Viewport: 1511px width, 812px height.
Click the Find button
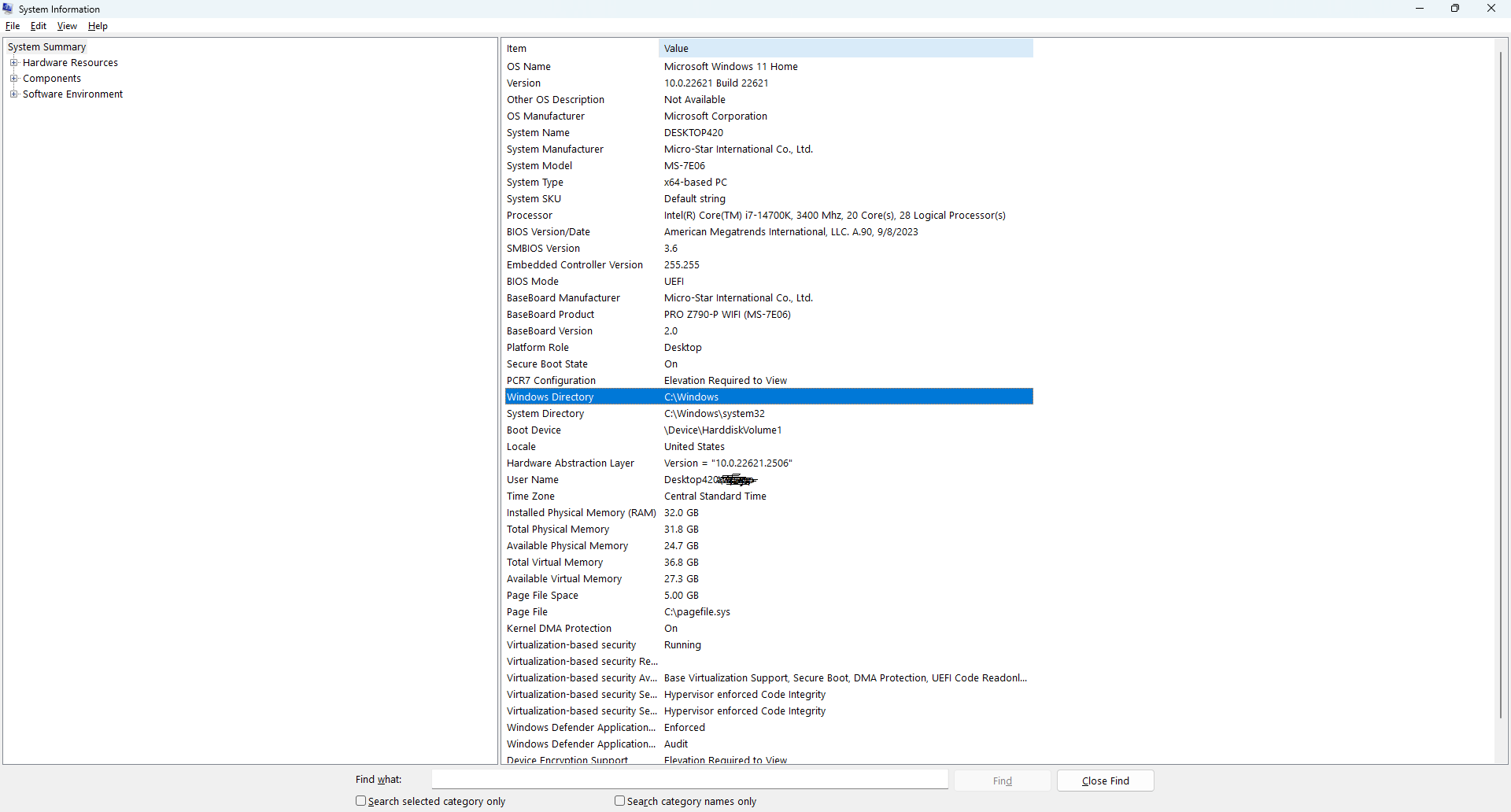(x=1003, y=781)
